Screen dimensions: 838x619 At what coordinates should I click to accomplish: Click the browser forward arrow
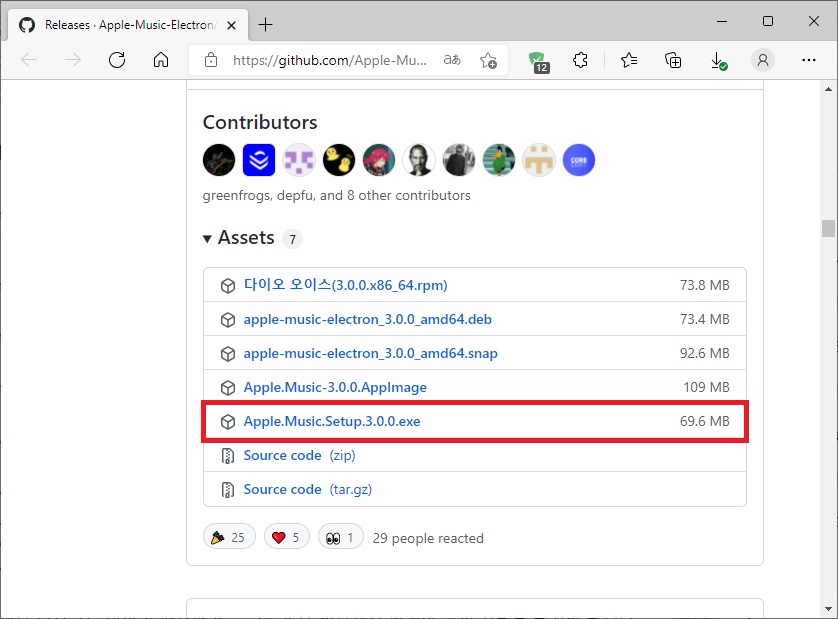(x=73, y=60)
